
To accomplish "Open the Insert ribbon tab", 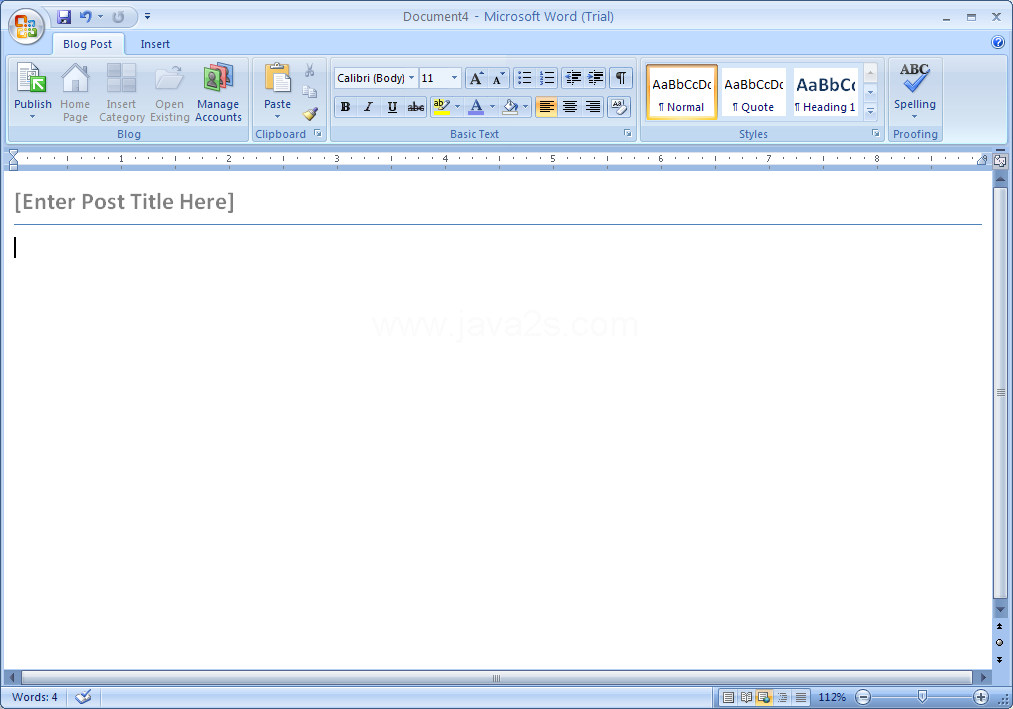I will [x=155, y=44].
